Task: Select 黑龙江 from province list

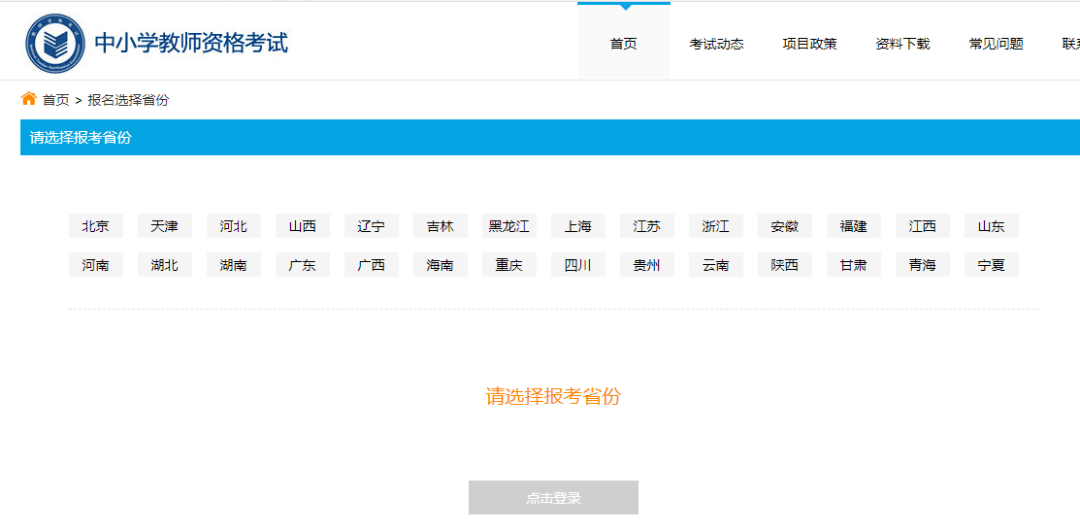Action: tap(509, 226)
